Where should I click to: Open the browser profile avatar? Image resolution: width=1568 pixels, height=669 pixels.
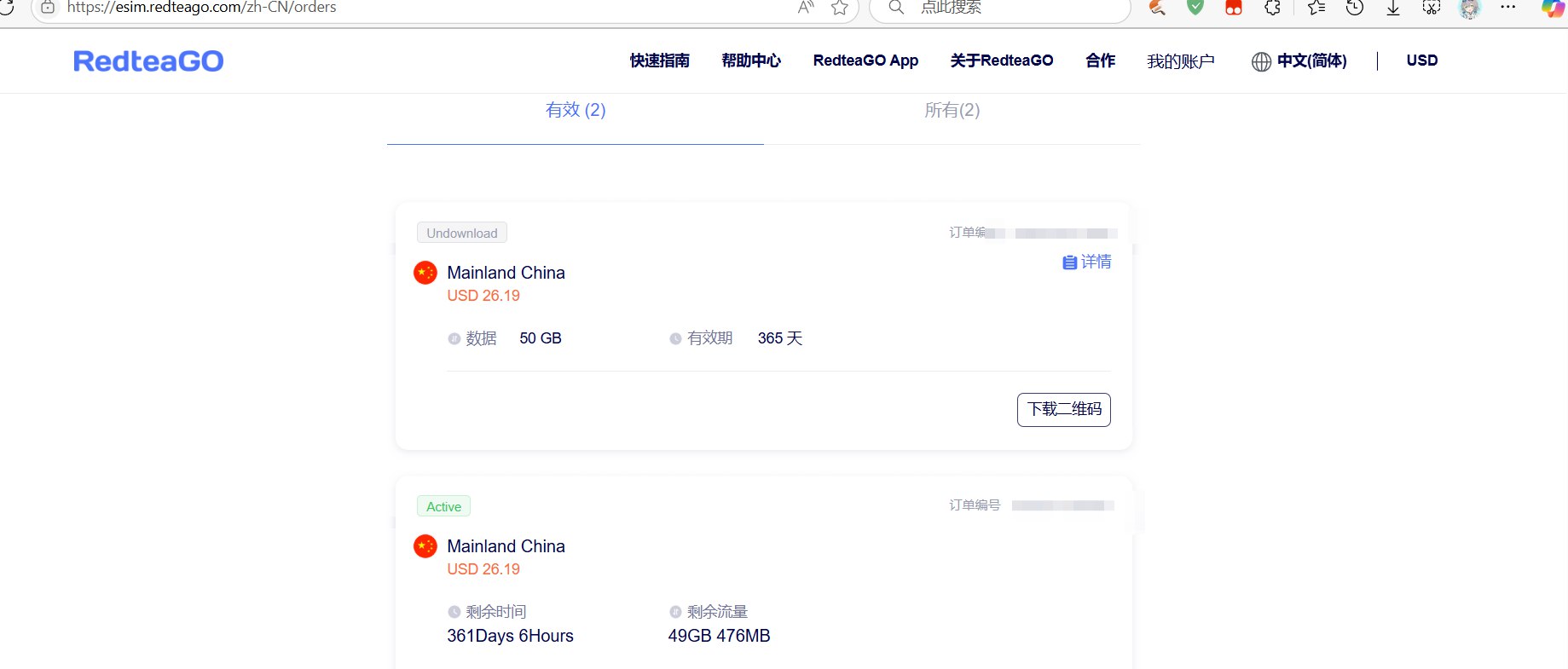(1470, 9)
